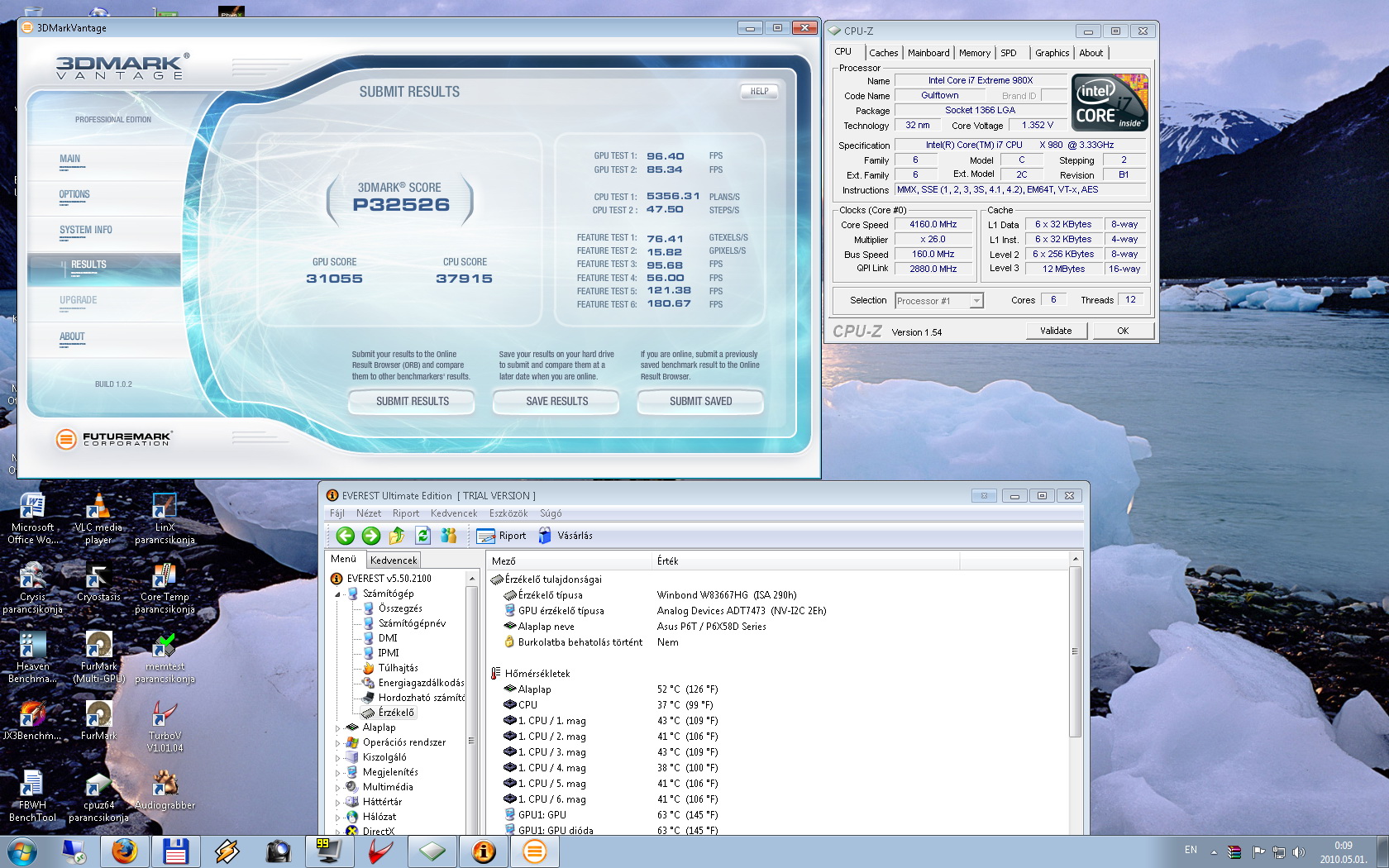Viewport: 1389px width, 868px height.
Task: Click the Vásárlás purchase toolbar item
Action: coord(566,536)
